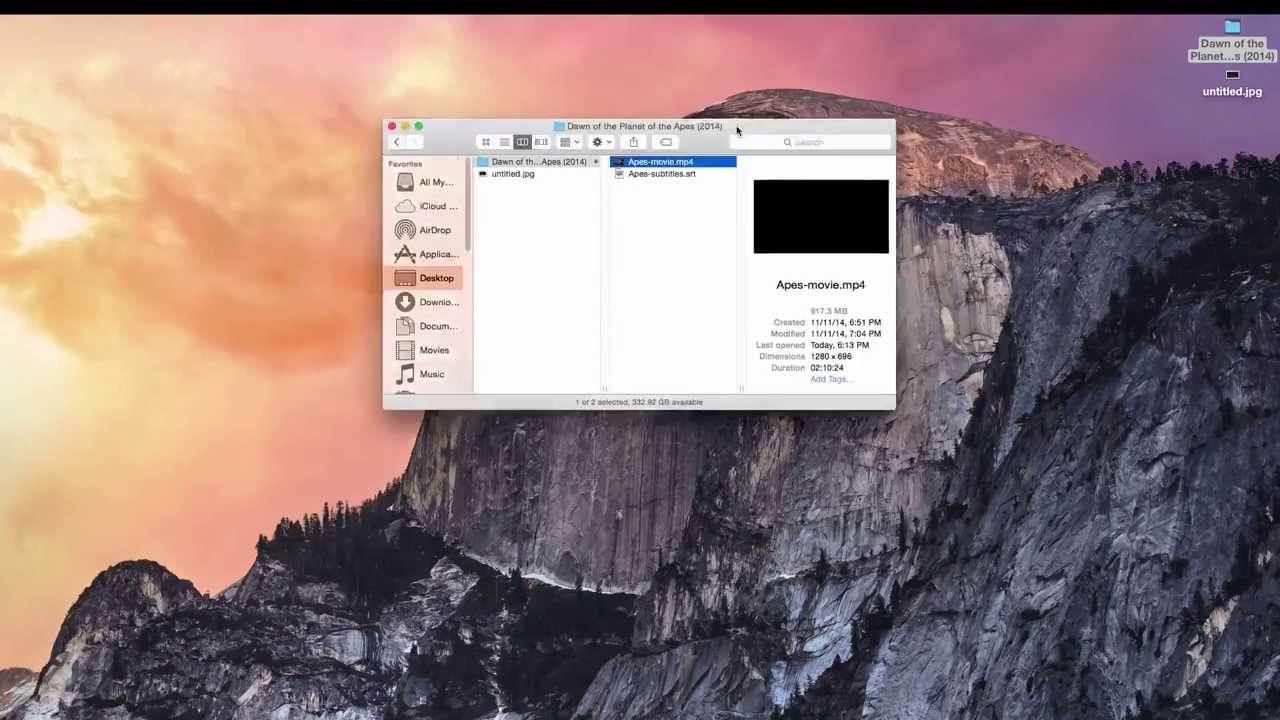Viewport: 1280px width, 720px height.
Task: Select untitled.jpg in first Finder column
Action: coord(538,174)
